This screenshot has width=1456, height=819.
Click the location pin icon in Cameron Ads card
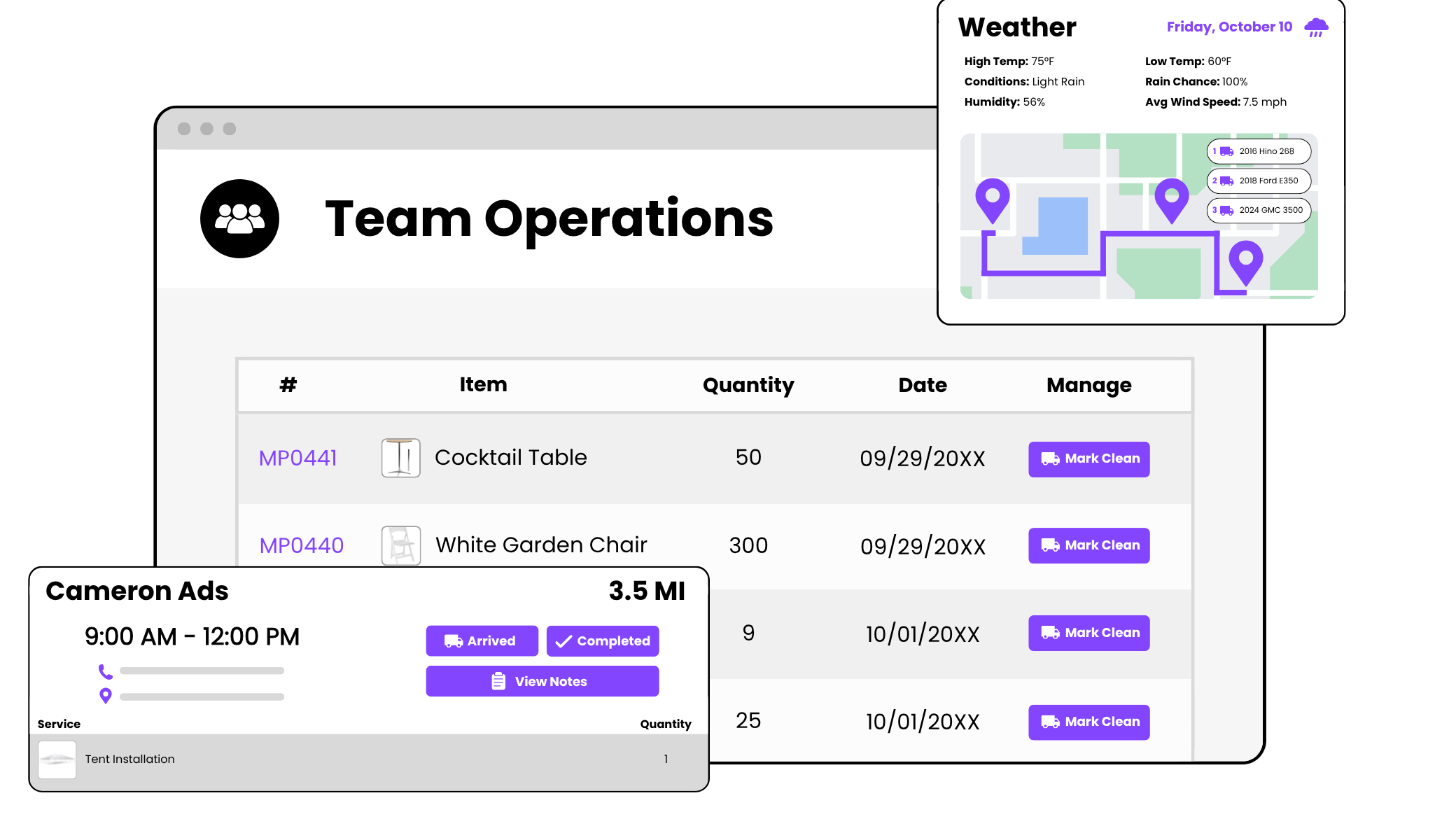tap(106, 696)
